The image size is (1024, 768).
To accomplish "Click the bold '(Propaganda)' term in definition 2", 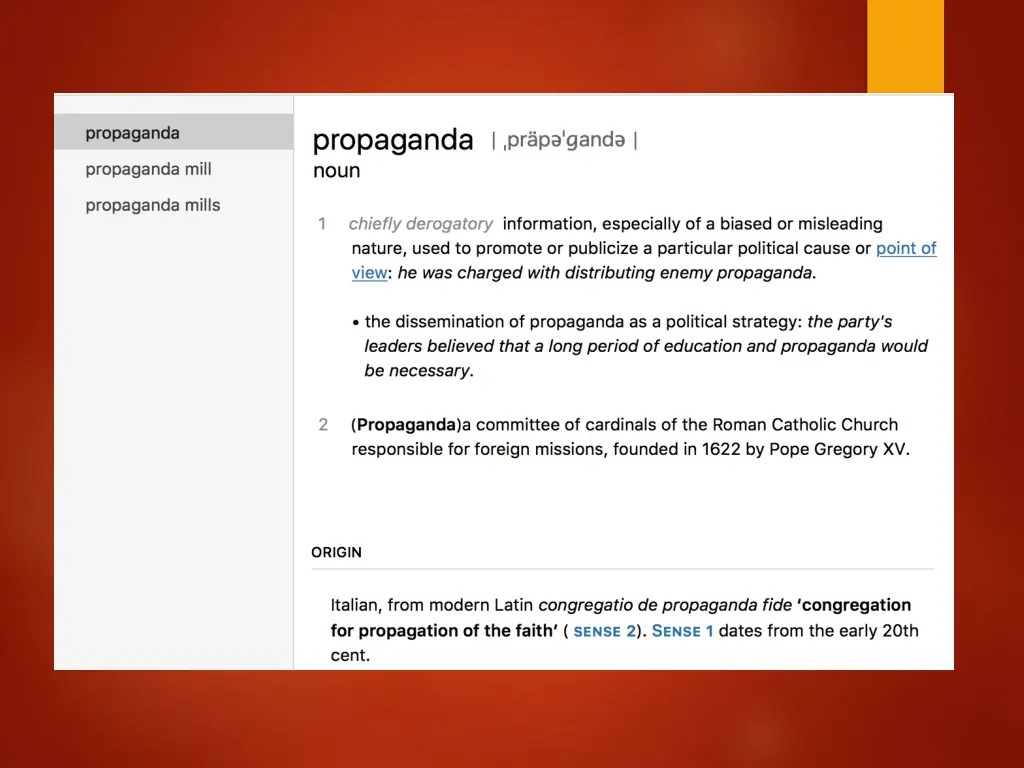I will click(406, 425).
